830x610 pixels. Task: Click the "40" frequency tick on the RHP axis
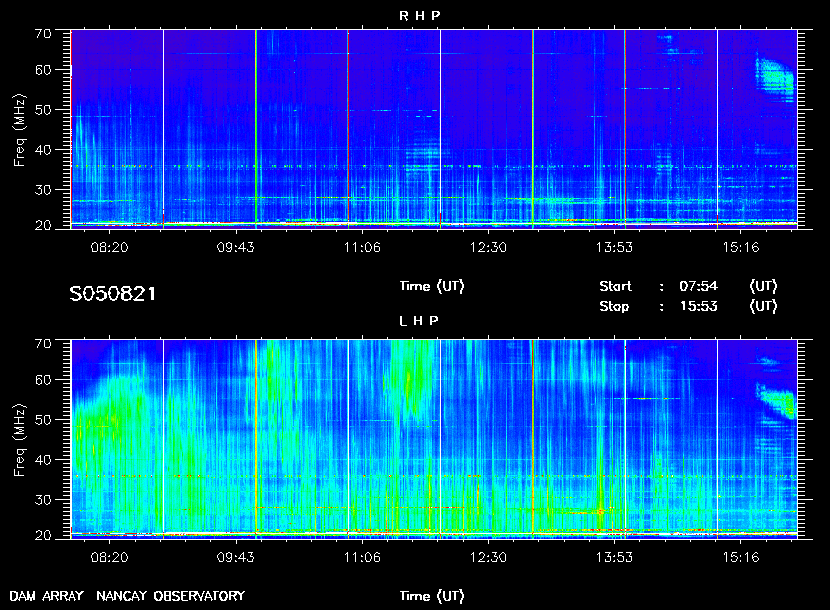tap(43, 150)
